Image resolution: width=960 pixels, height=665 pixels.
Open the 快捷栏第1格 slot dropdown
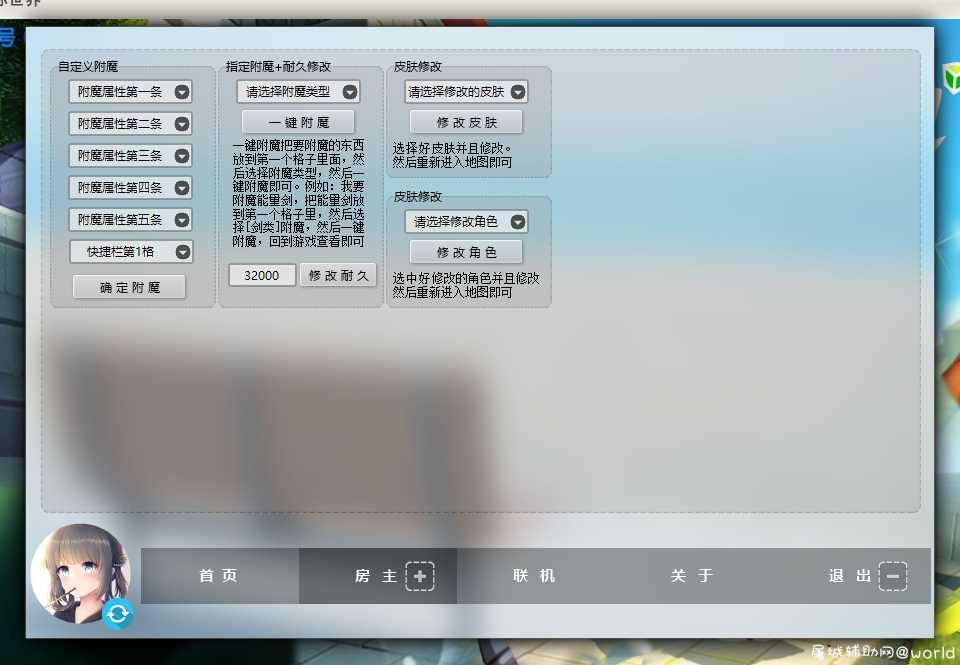click(x=131, y=252)
